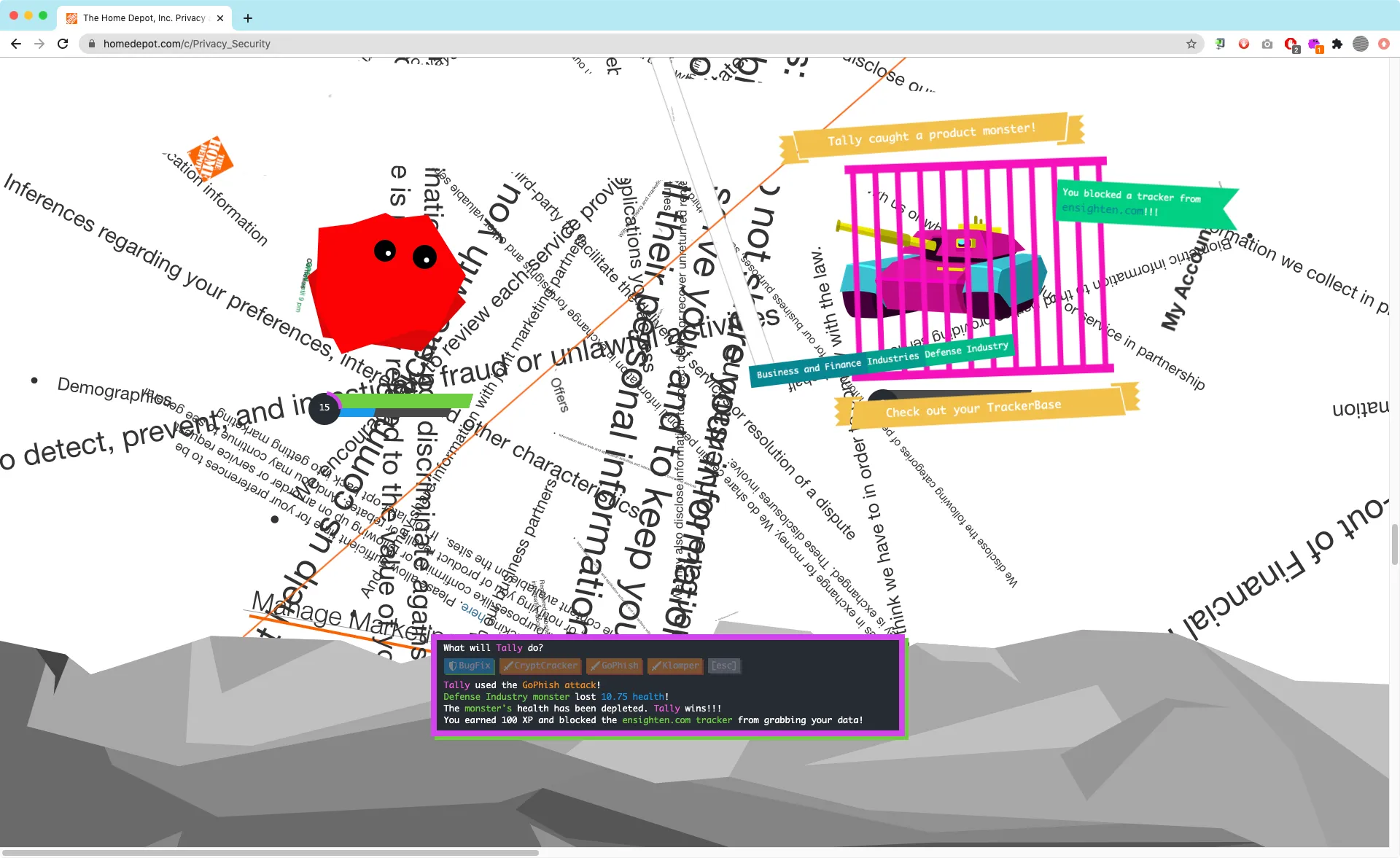Open a new browser tab
Viewport: 1400px width, 858px height.
click(x=248, y=18)
